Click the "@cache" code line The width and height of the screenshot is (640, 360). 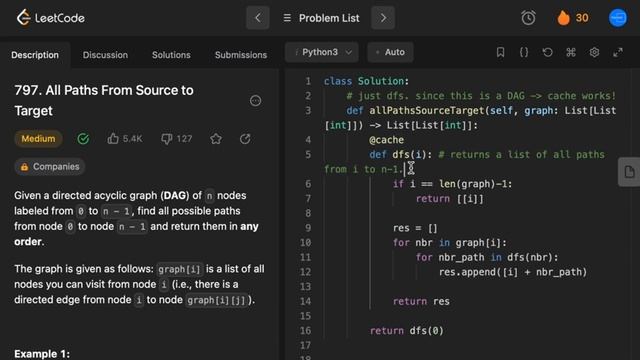coord(386,140)
